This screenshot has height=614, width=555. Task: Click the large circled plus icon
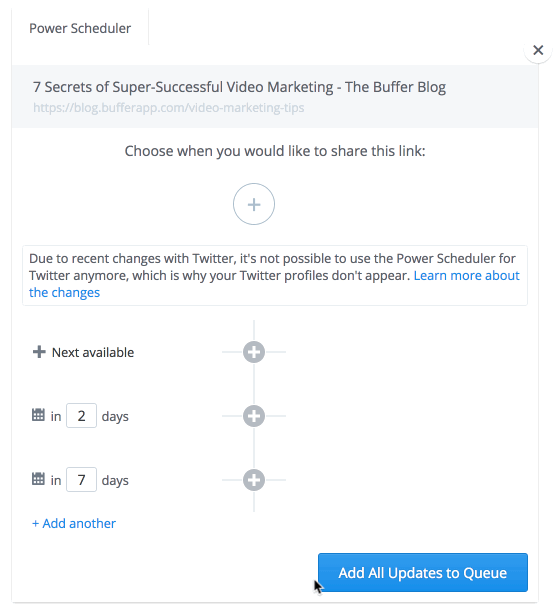tap(254, 204)
